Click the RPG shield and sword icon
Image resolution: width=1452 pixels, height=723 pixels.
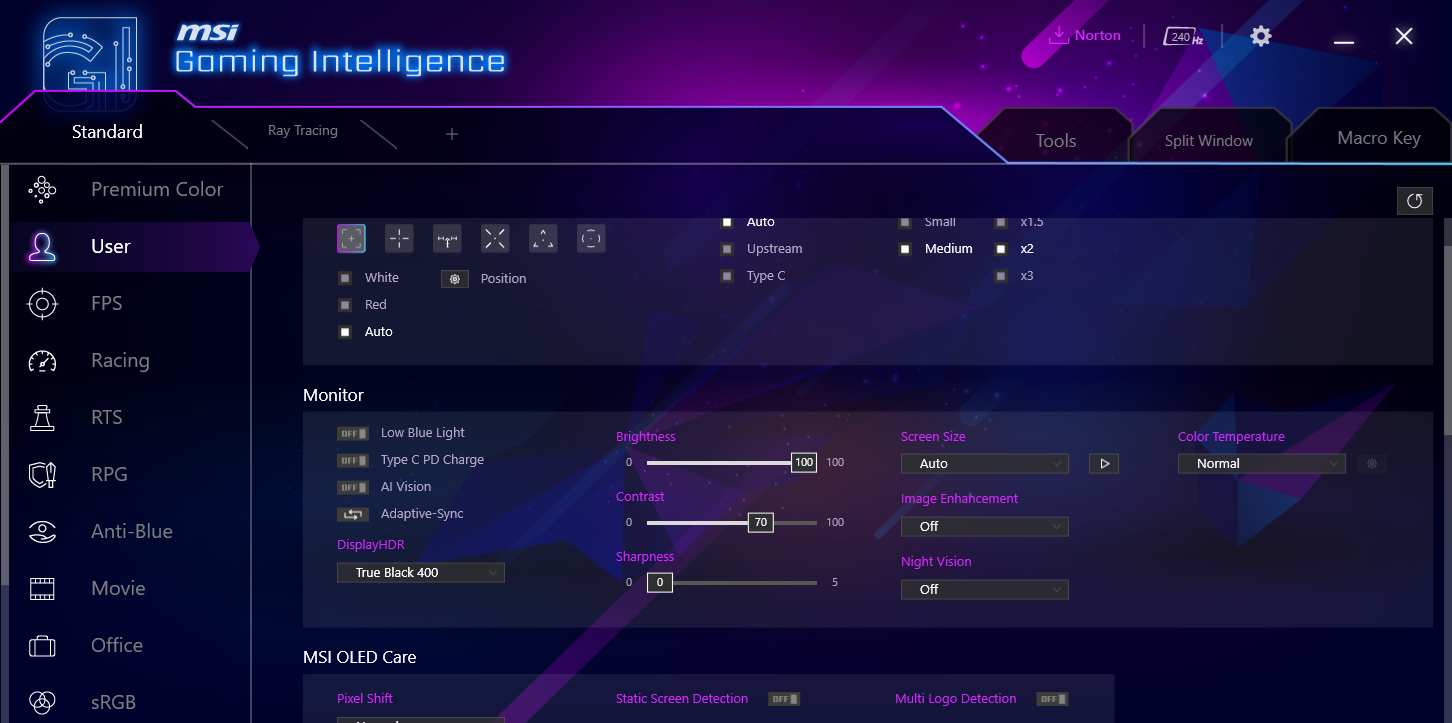[x=42, y=474]
